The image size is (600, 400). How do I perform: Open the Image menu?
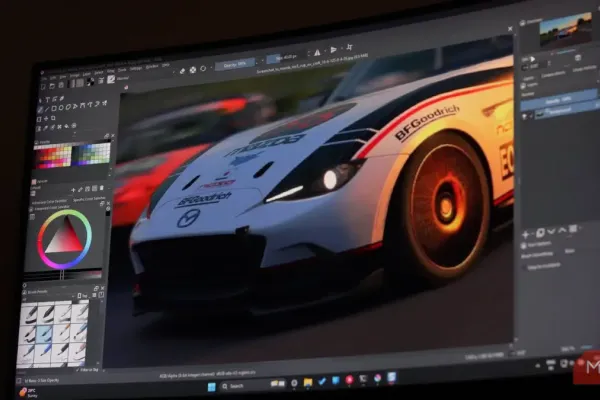point(75,75)
